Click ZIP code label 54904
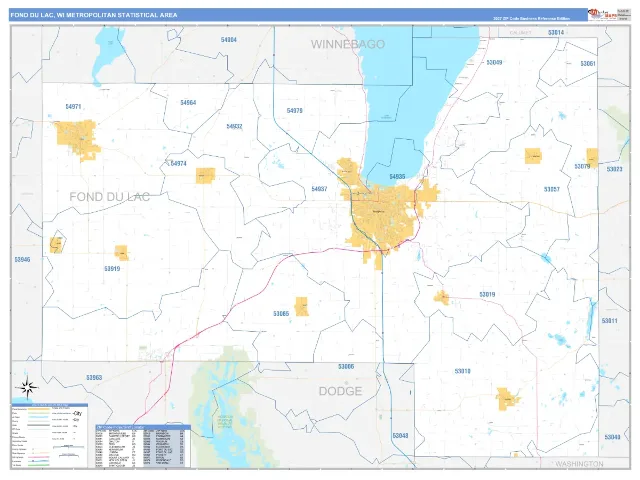Image resolution: width=640 pixels, height=480 pixels. point(229,40)
